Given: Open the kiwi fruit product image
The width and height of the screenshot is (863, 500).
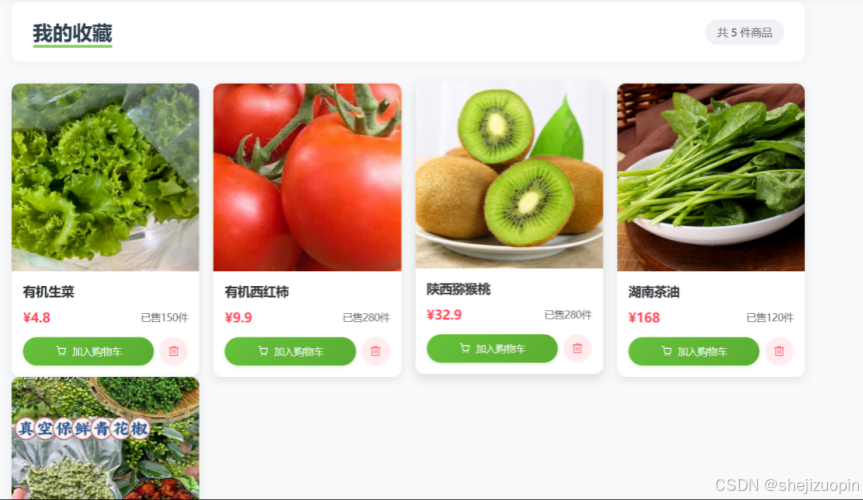Looking at the screenshot, I should 509,175.
